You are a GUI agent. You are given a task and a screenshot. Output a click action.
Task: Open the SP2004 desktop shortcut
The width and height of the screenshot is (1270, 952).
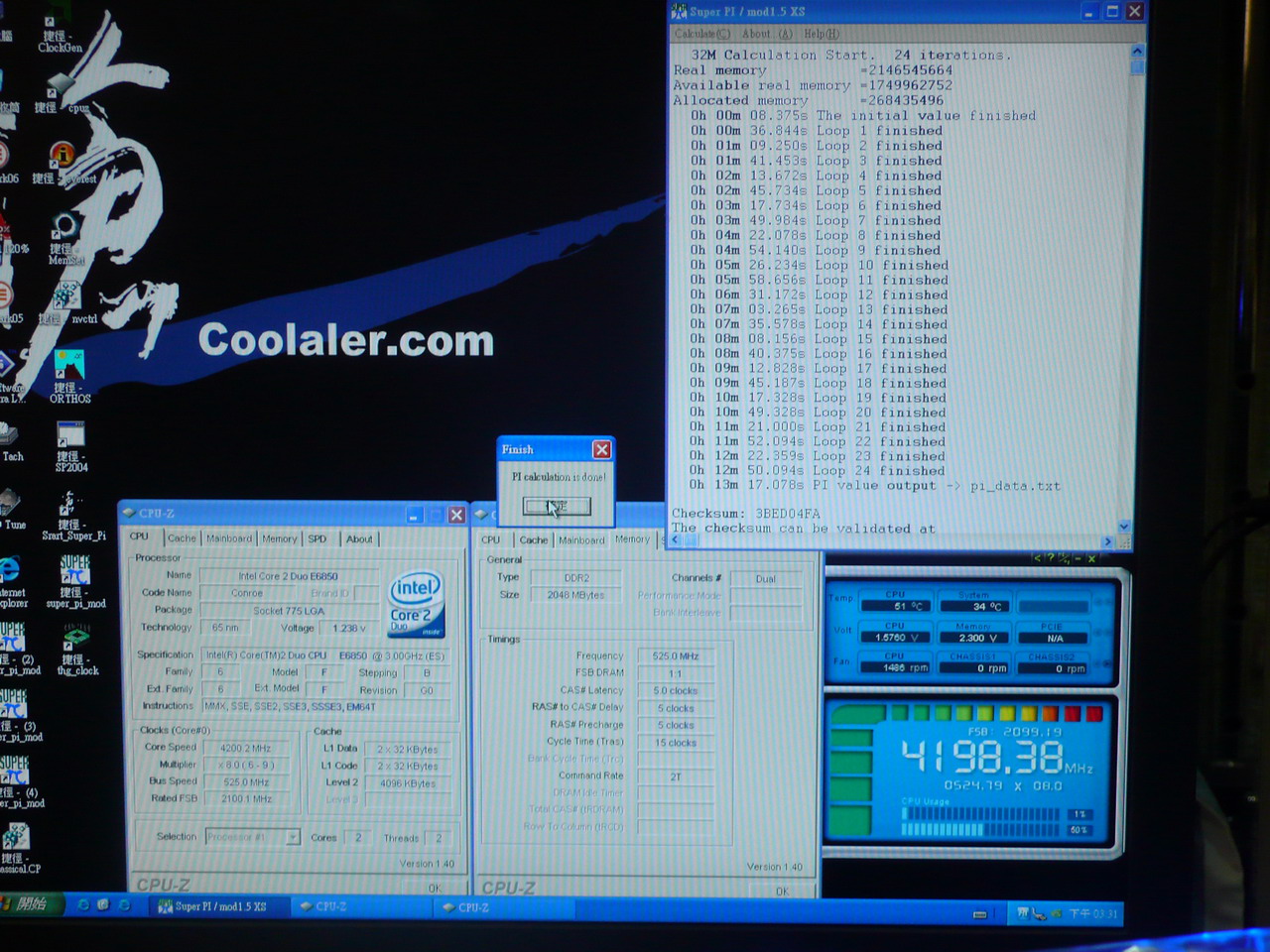(x=70, y=447)
